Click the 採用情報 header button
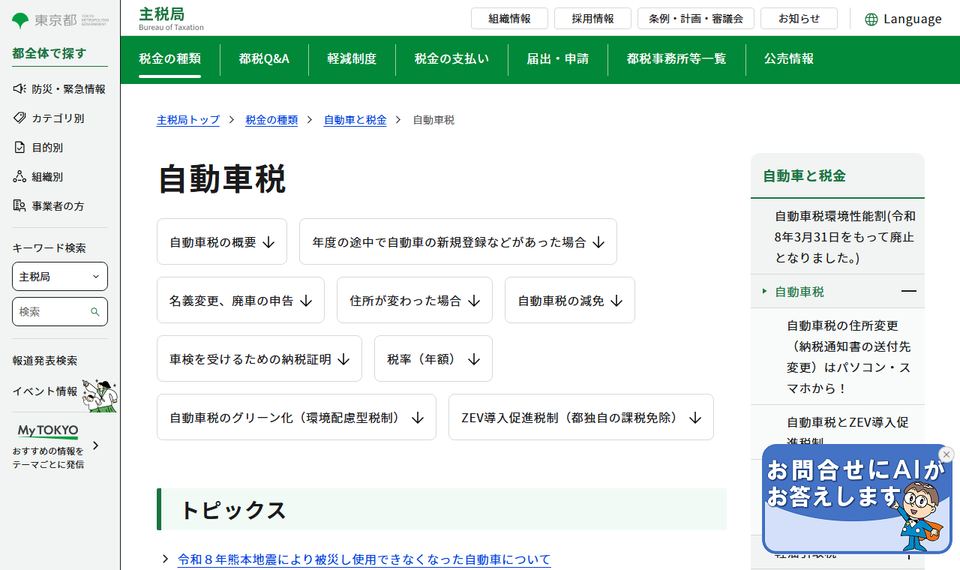This screenshot has width=960, height=570. click(x=593, y=18)
